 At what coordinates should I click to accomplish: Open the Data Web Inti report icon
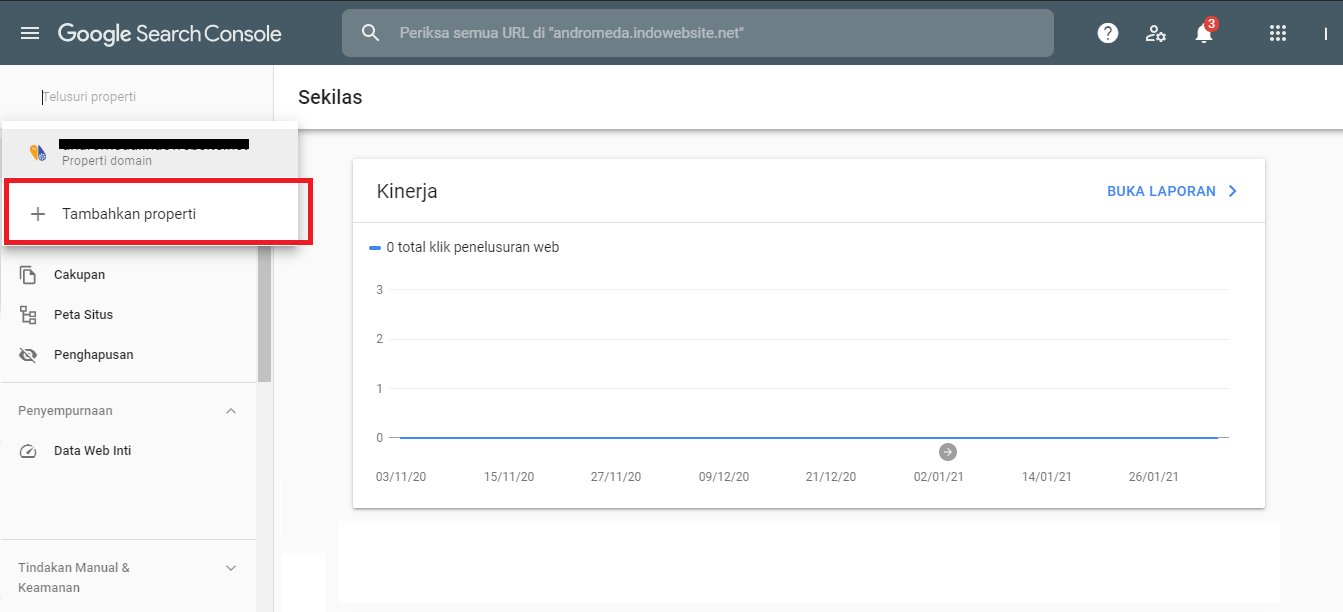click(x=28, y=450)
